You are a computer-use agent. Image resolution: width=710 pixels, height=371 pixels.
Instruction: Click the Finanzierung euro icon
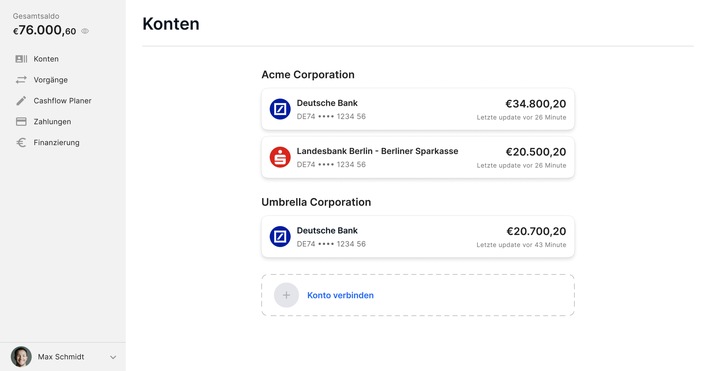(21, 142)
